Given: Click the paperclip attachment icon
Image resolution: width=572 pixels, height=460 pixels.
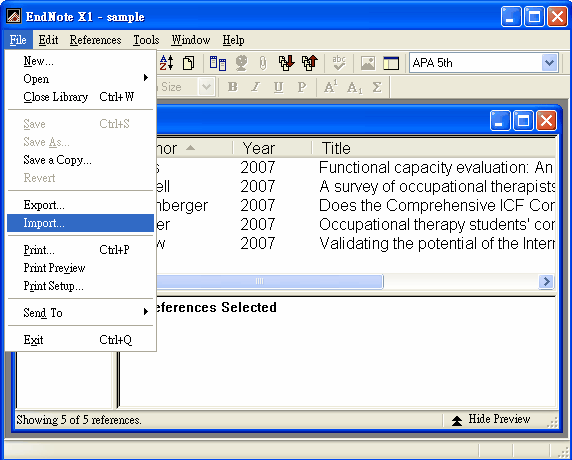Looking at the screenshot, I should [x=263, y=63].
